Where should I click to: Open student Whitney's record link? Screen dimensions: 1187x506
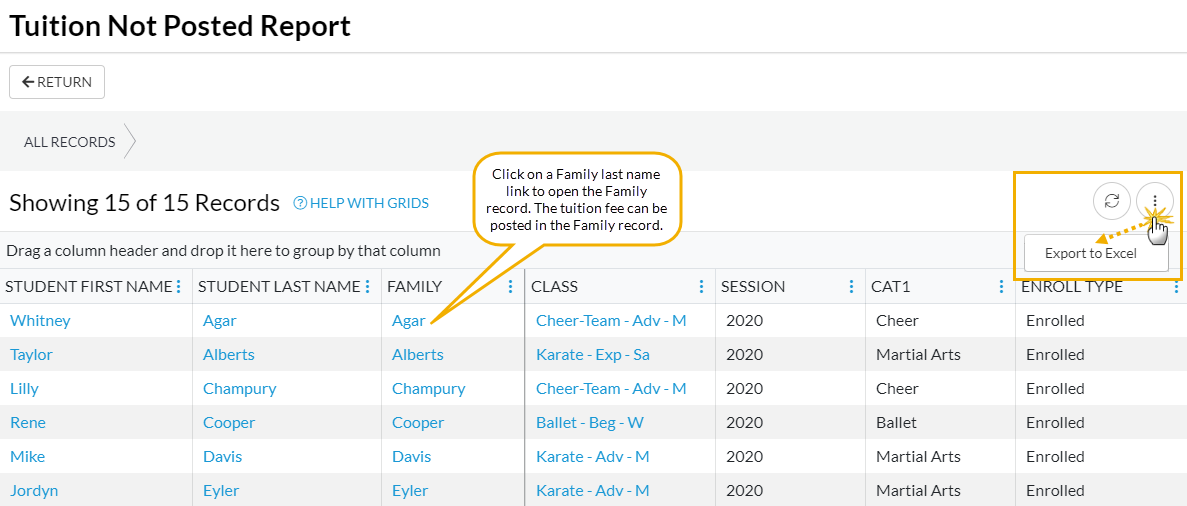click(40, 321)
